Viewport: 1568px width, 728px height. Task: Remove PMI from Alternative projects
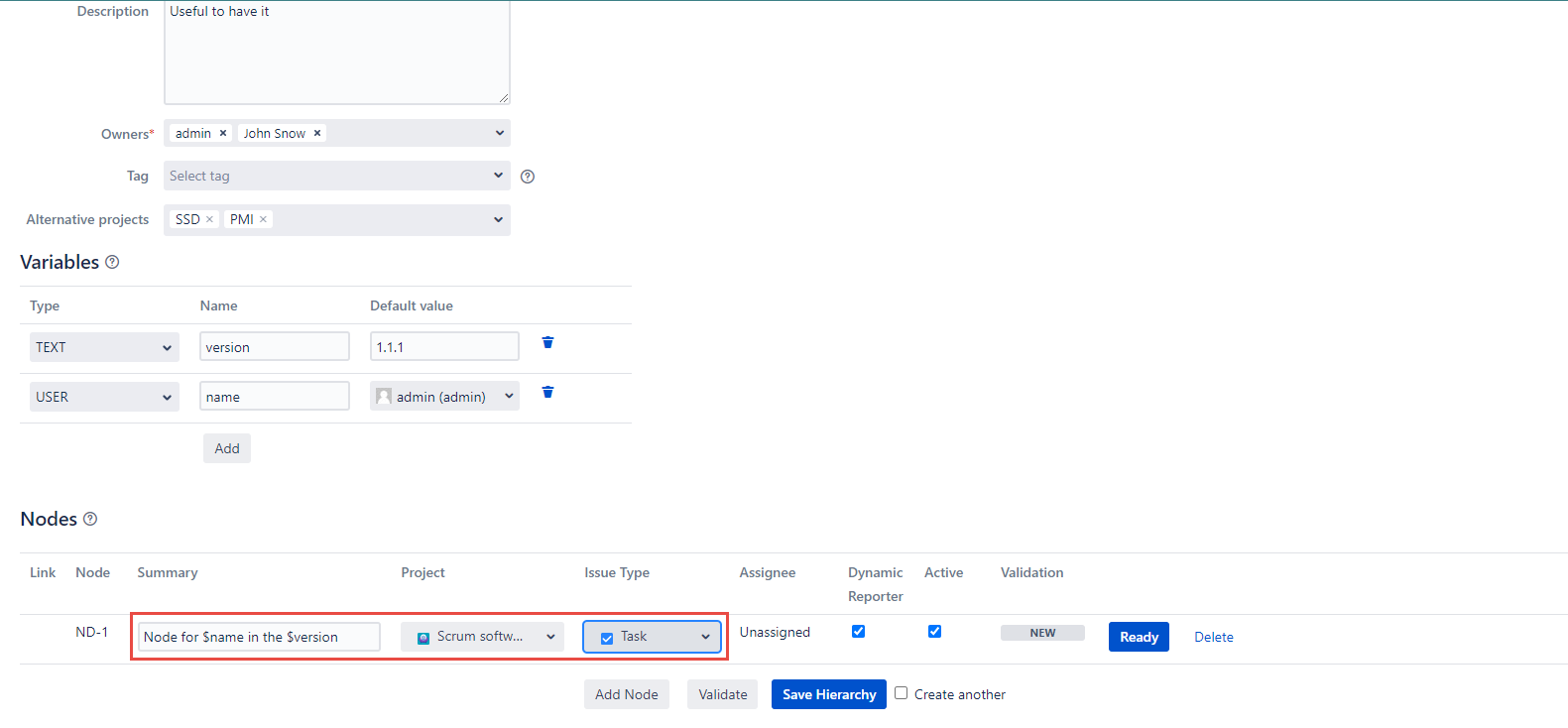[x=264, y=219]
